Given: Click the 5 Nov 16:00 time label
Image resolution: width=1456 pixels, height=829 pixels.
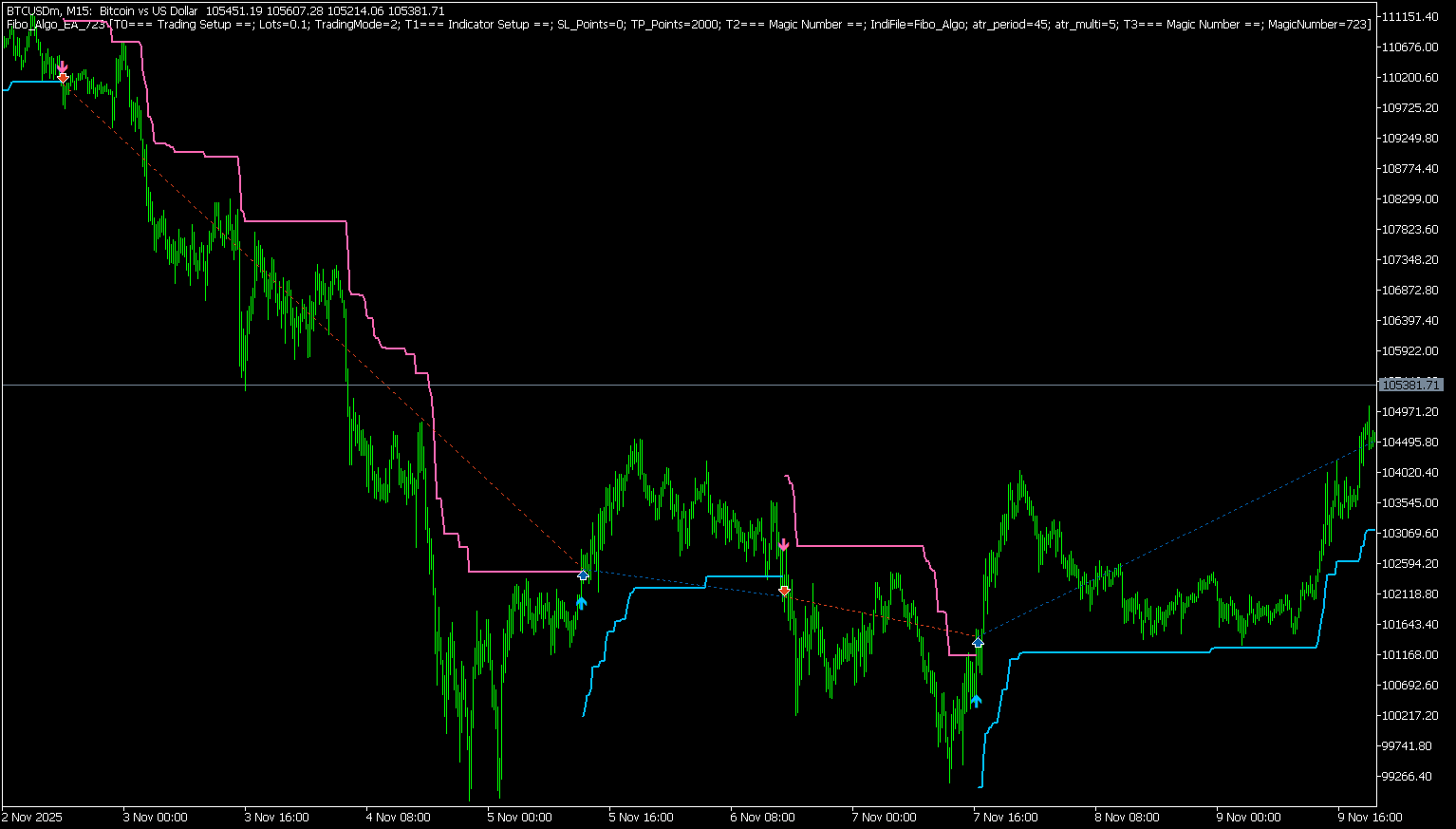Looking at the screenshot, I should [x=642, y=817].
